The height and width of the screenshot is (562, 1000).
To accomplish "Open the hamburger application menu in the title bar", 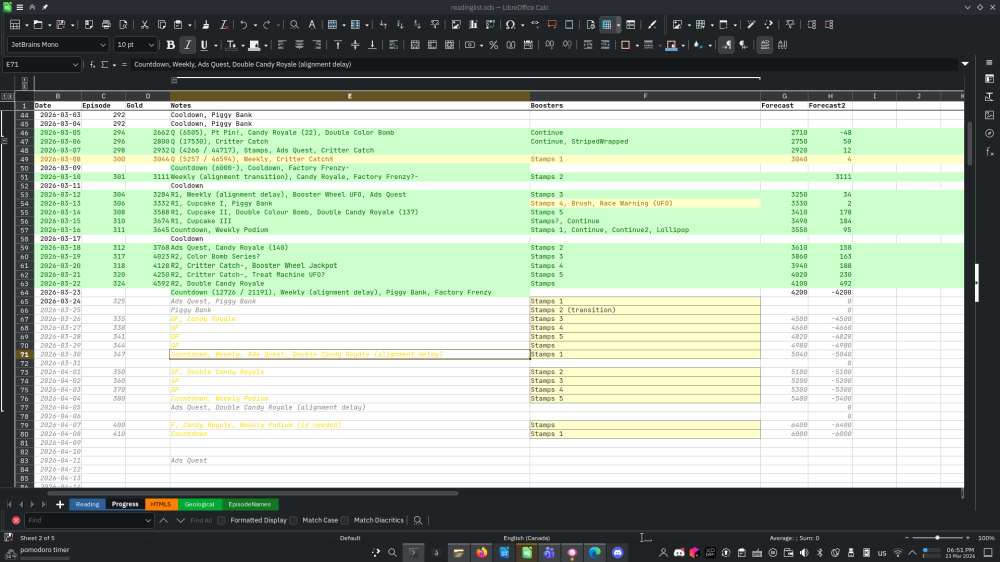I will 20,7.
